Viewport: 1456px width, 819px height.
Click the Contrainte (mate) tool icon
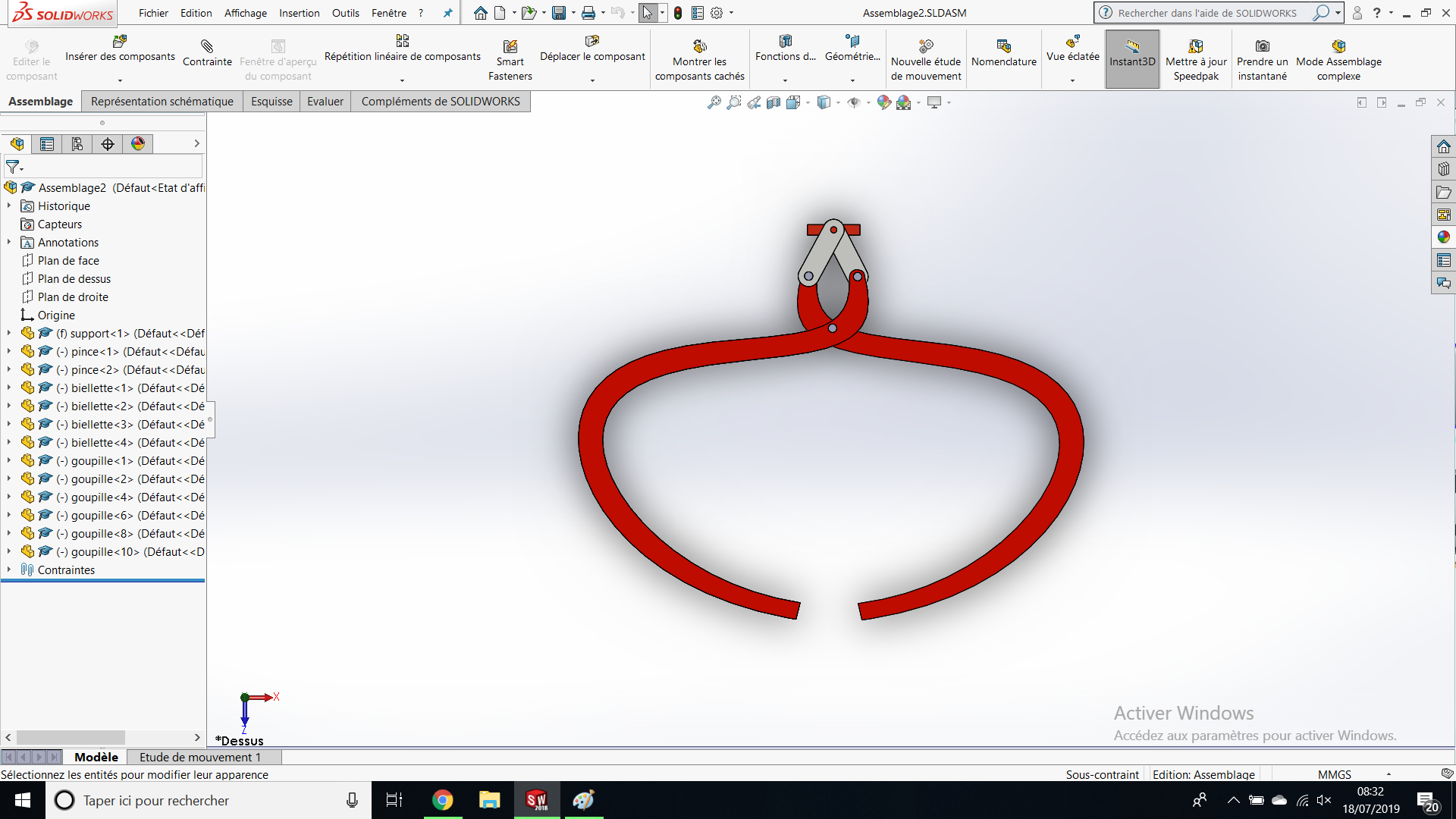click(x=207, y=46)
